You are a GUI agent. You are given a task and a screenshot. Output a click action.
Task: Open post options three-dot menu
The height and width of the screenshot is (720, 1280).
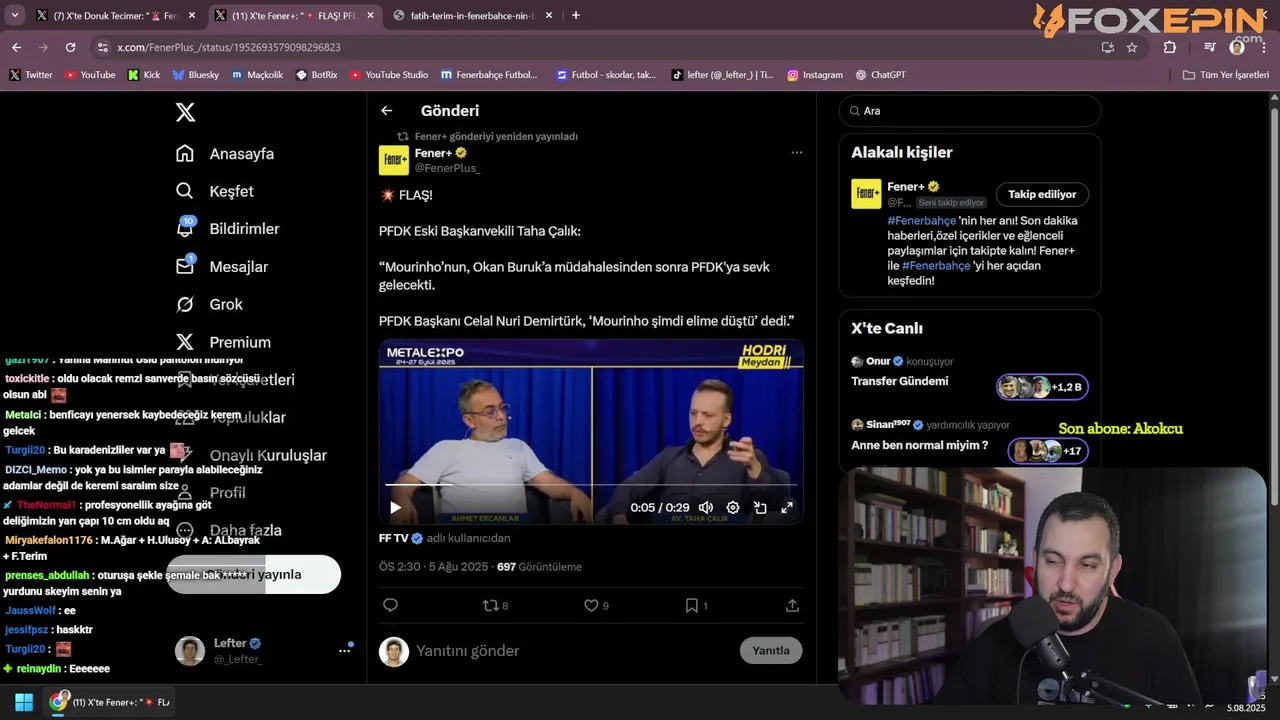click(x=797, y=153)
